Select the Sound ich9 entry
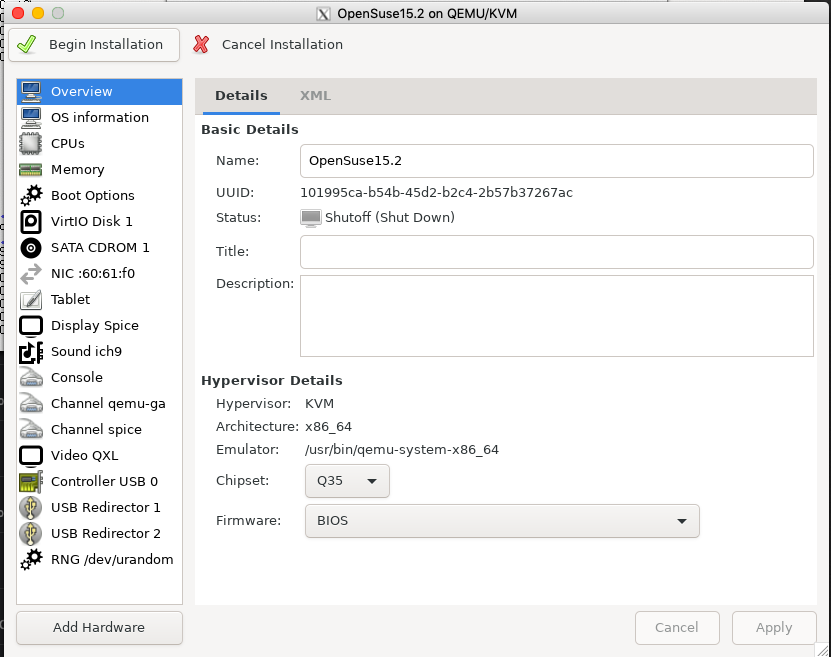Viewport: 831px width, 657px height. [x=100, y=351]
